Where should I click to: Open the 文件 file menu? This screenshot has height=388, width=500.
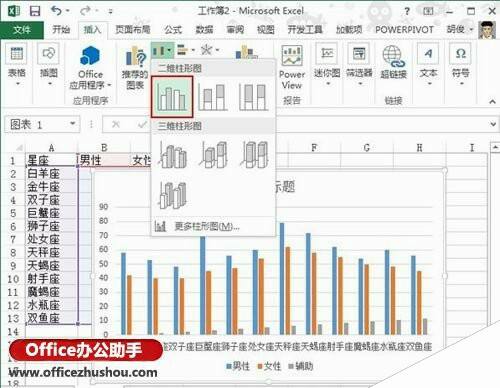click(22, 30)
